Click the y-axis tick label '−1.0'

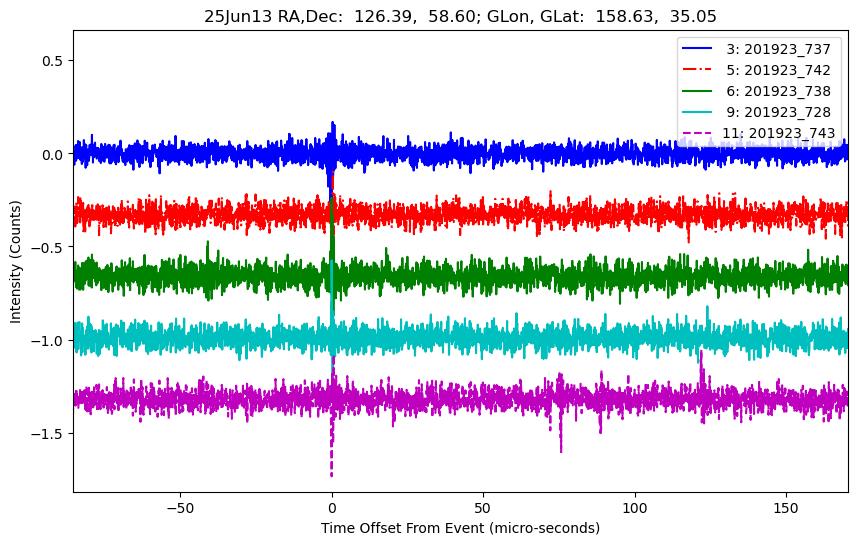[47, 341]
